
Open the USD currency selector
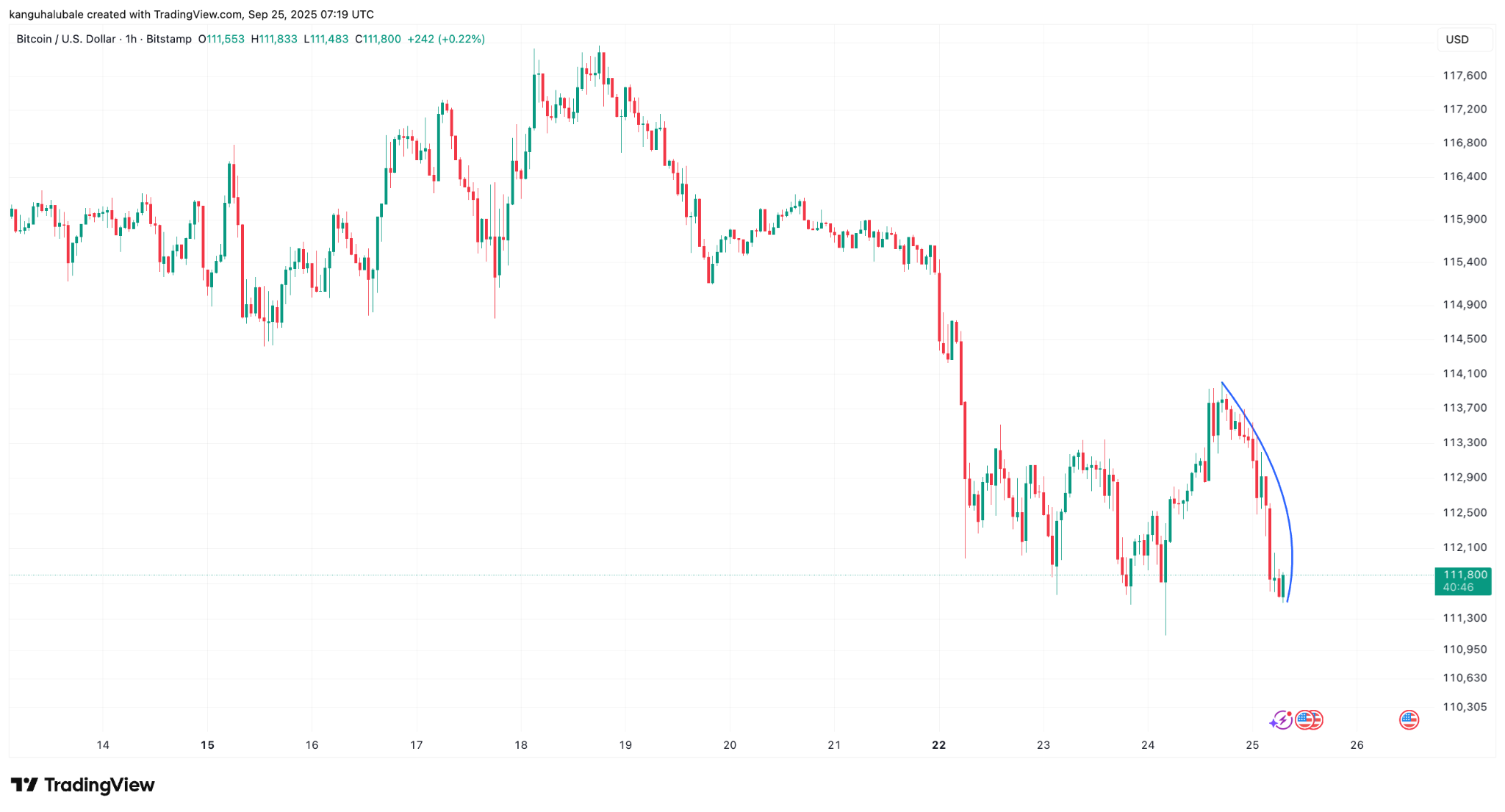(1457, 40)
